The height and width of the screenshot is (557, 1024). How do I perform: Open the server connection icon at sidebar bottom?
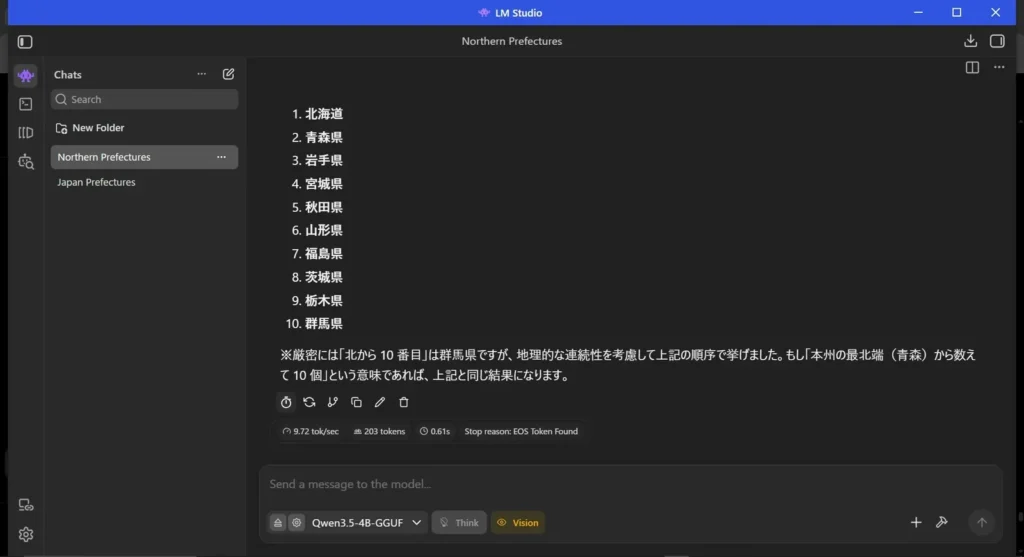[x=25, y=505]
